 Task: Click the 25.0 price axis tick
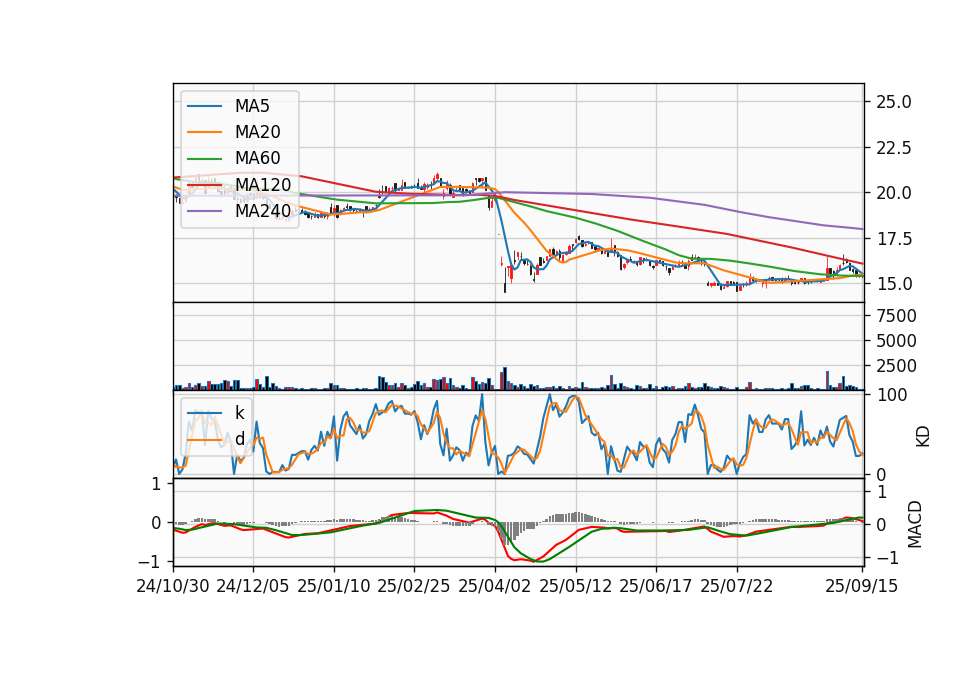(894, 102)
